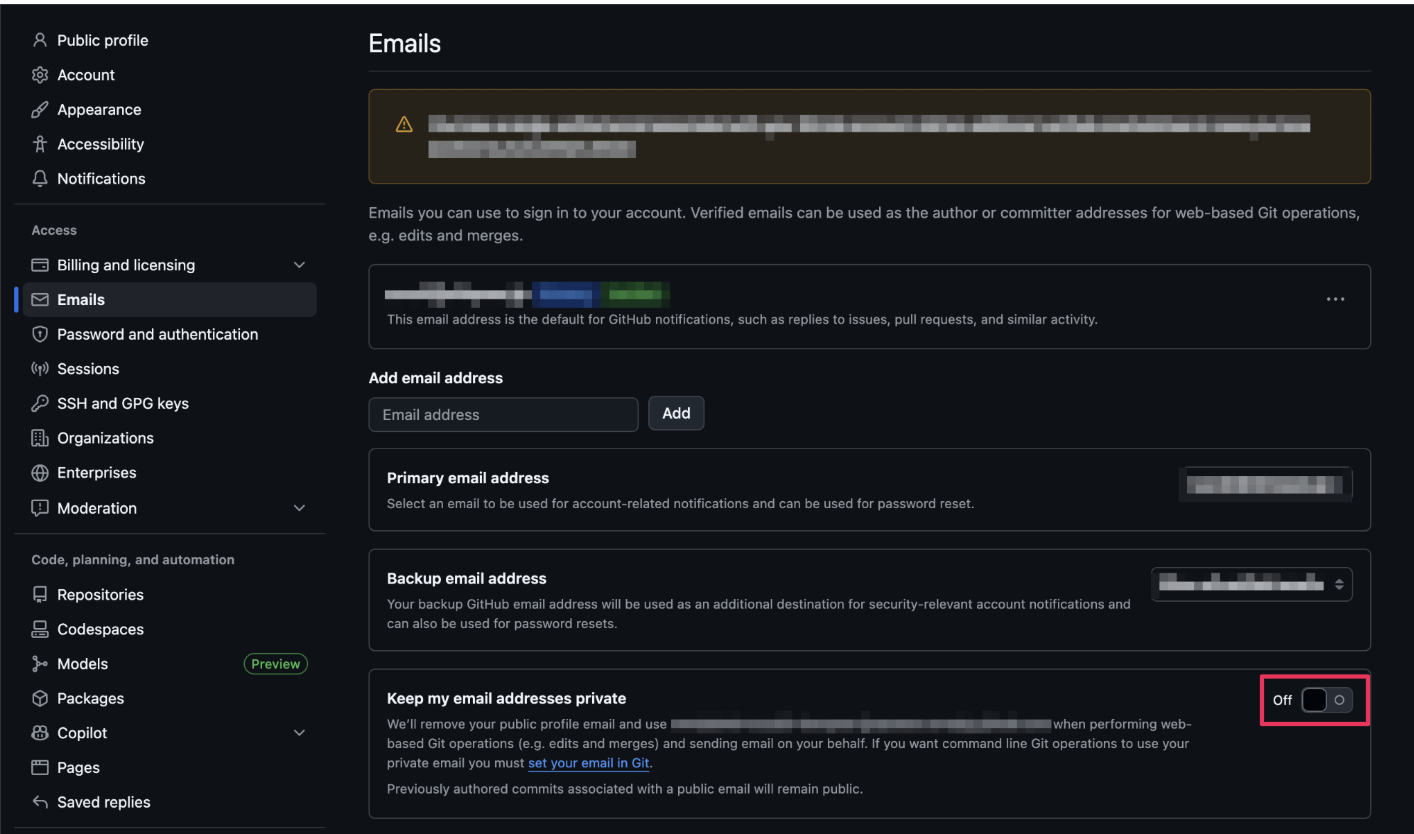Screen dimensions: 1414x834
Task: Click the SSH and GPG keys icon
Action: (40, 404)
